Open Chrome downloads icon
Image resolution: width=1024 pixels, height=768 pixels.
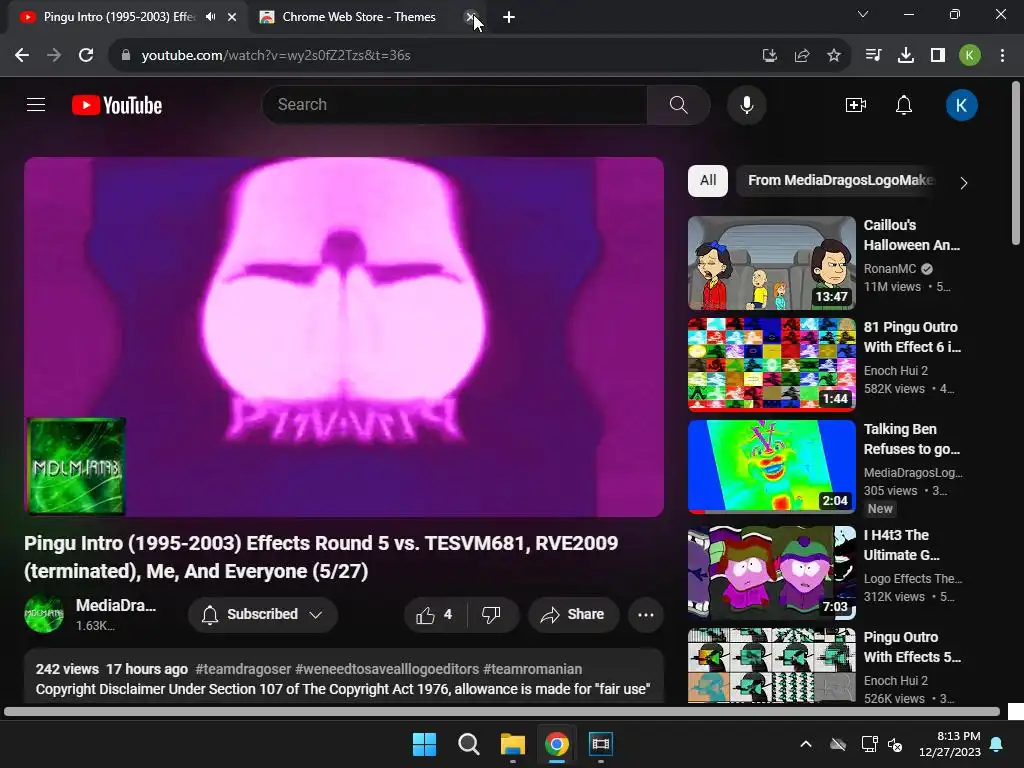pos(906,56)
